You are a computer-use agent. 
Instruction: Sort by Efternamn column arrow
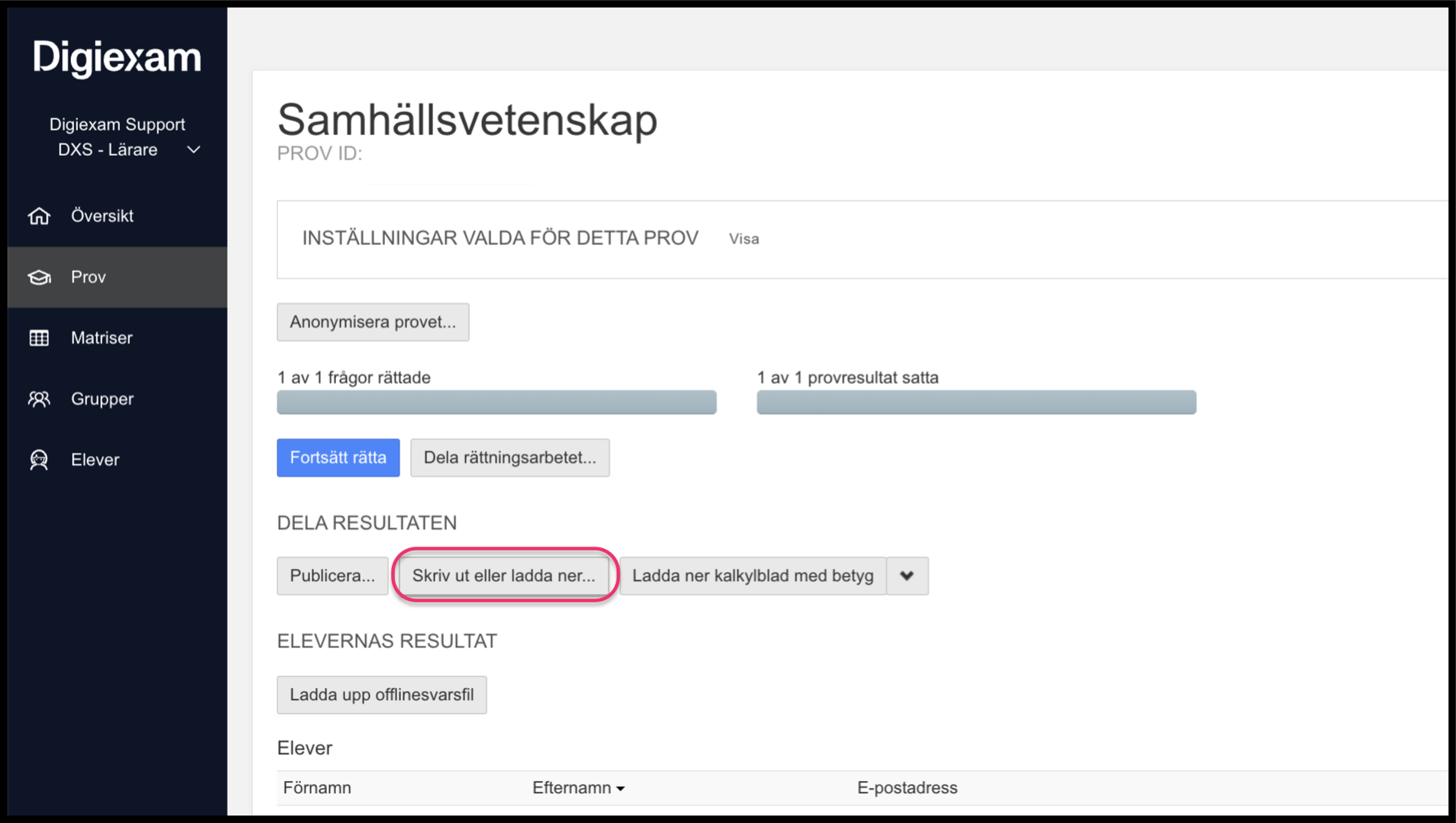pos(620,789)
